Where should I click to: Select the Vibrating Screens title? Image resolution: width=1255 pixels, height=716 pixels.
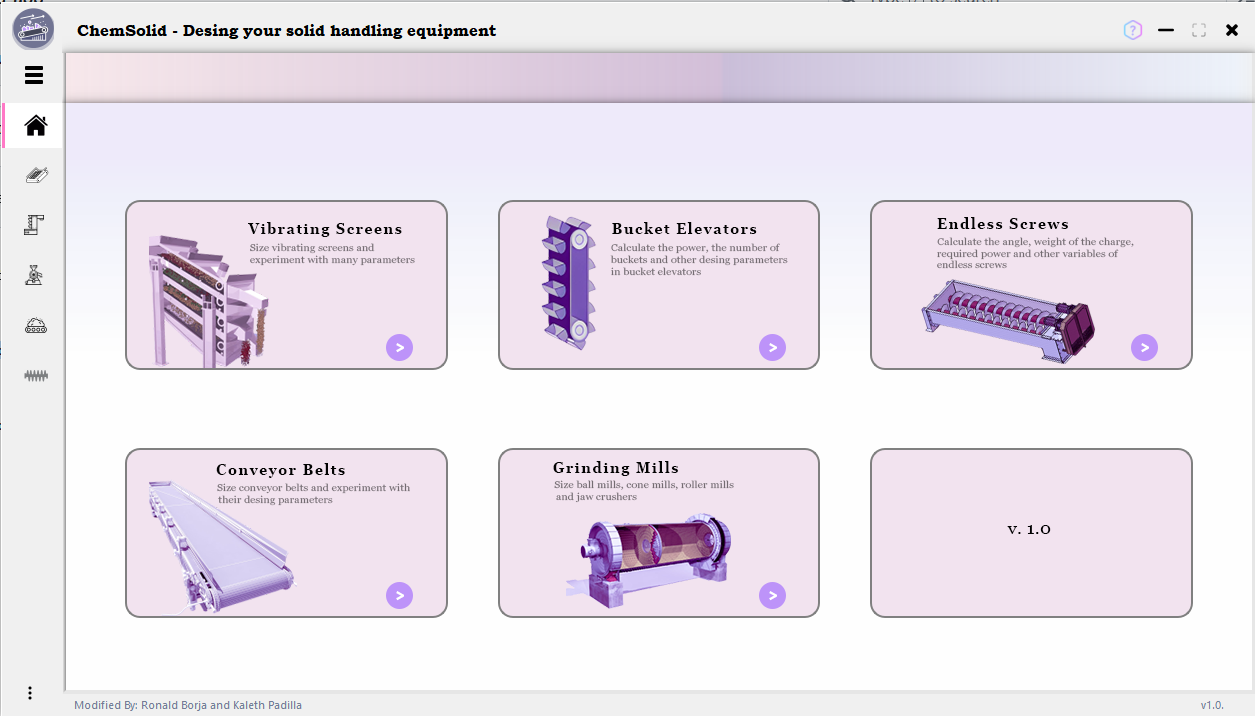click(x=325, y=229)
